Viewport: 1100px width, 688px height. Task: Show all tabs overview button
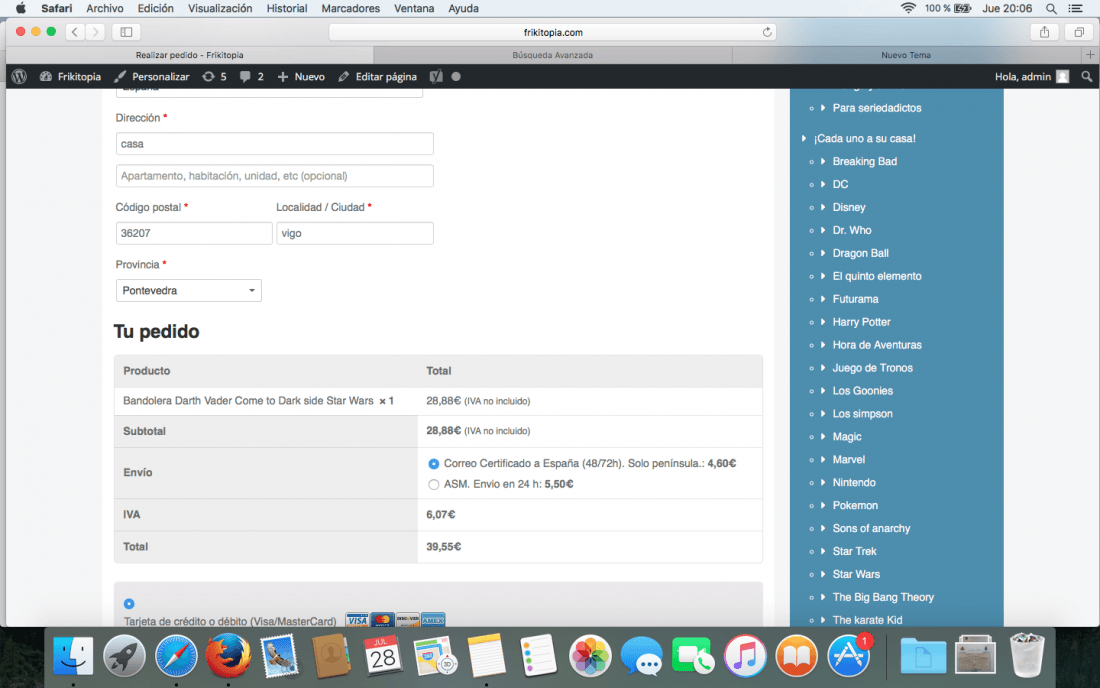point(1079,32)
